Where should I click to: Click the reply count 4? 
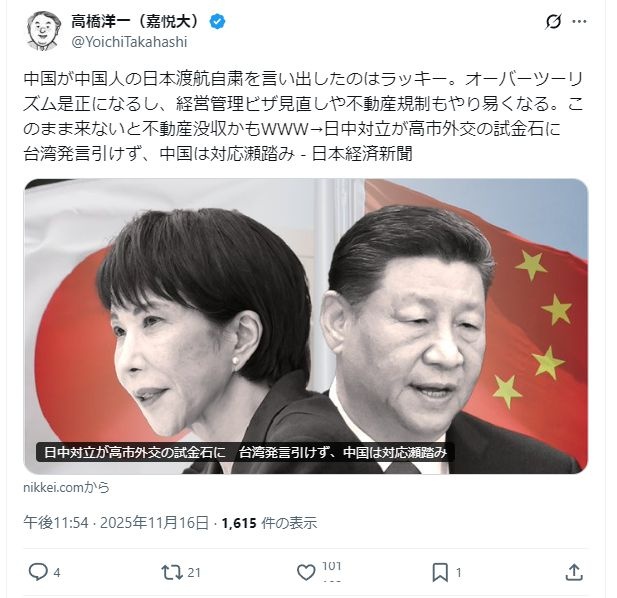coord(57,573)
